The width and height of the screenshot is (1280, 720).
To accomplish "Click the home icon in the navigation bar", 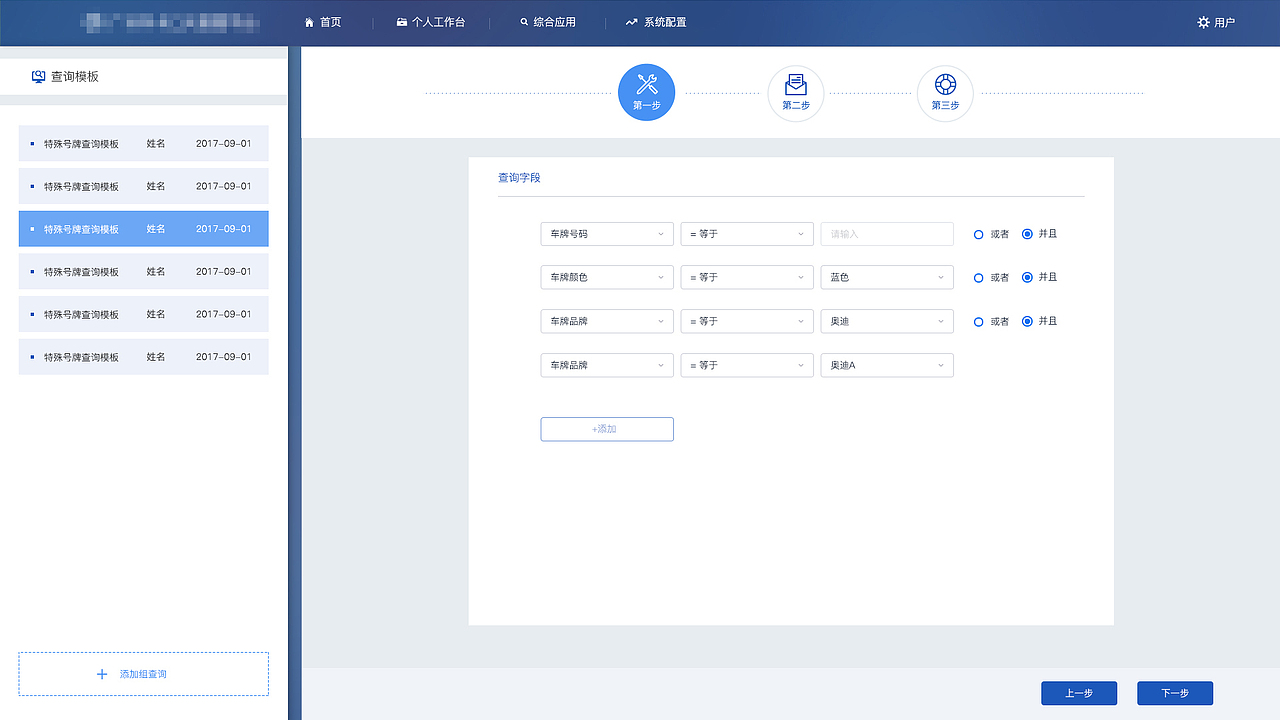I will click(x=310, y=22).
